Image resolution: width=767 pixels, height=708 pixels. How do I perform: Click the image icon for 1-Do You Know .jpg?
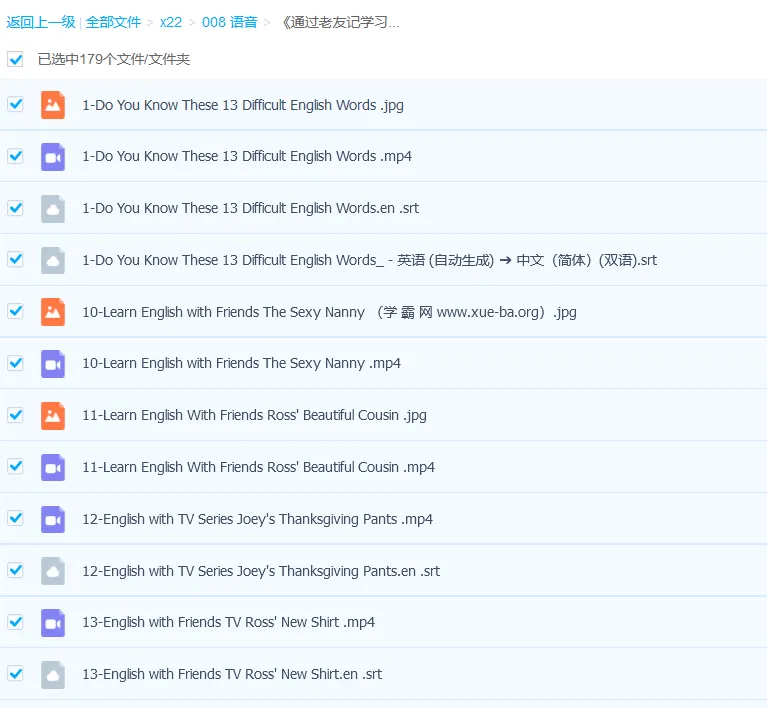click(x=53, y=105)
